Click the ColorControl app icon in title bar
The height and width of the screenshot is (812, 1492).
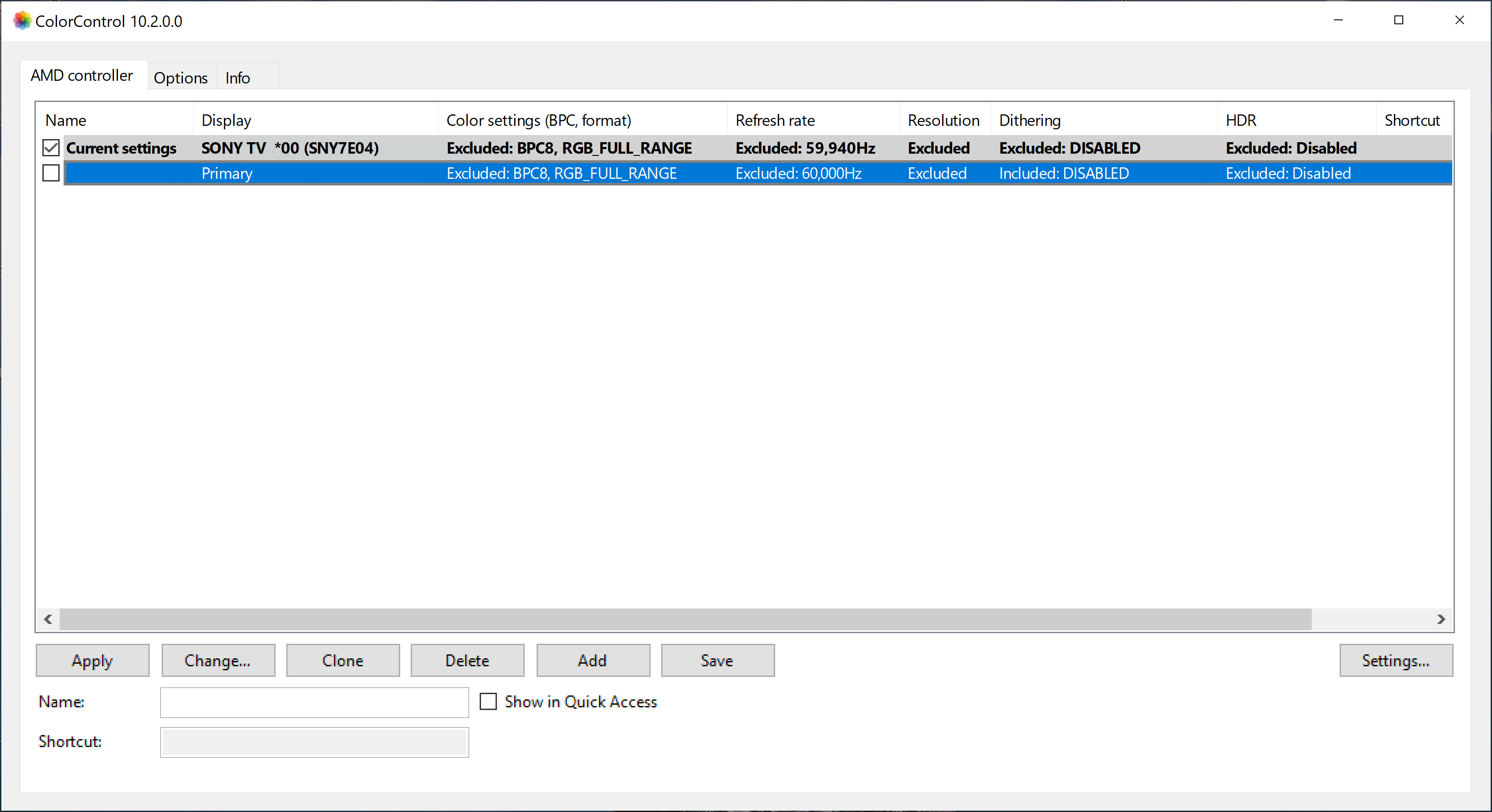click(x=22, y=21)
